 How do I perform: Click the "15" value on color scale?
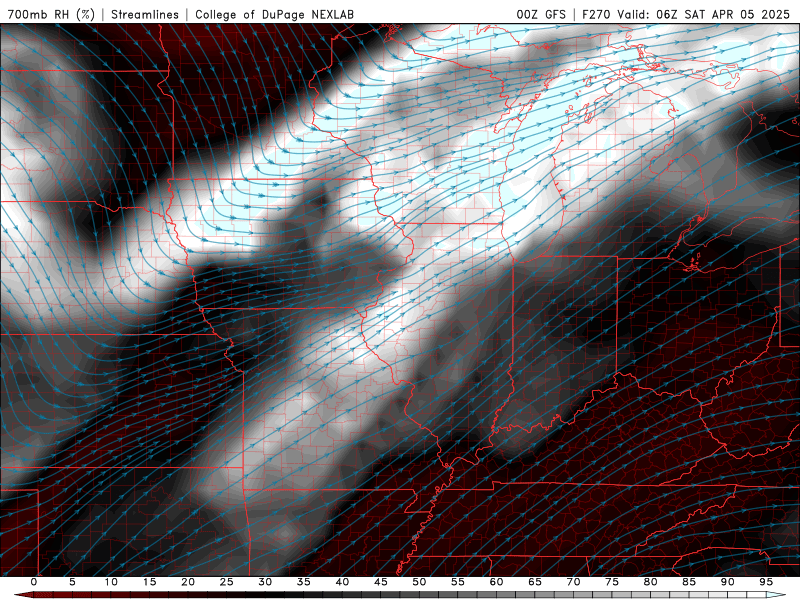coord(149,582)
